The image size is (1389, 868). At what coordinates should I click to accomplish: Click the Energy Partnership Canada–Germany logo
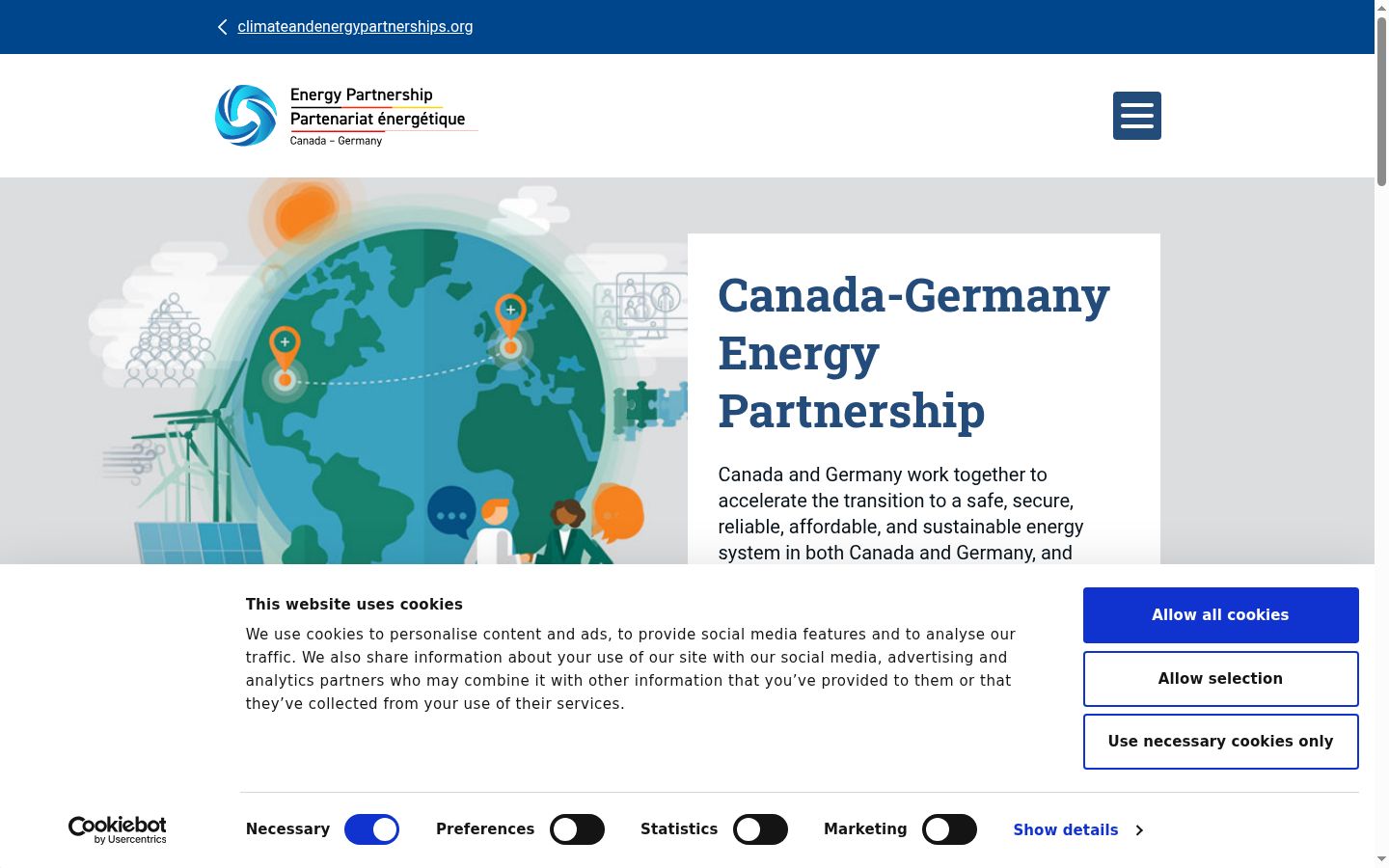coord(345,116)
